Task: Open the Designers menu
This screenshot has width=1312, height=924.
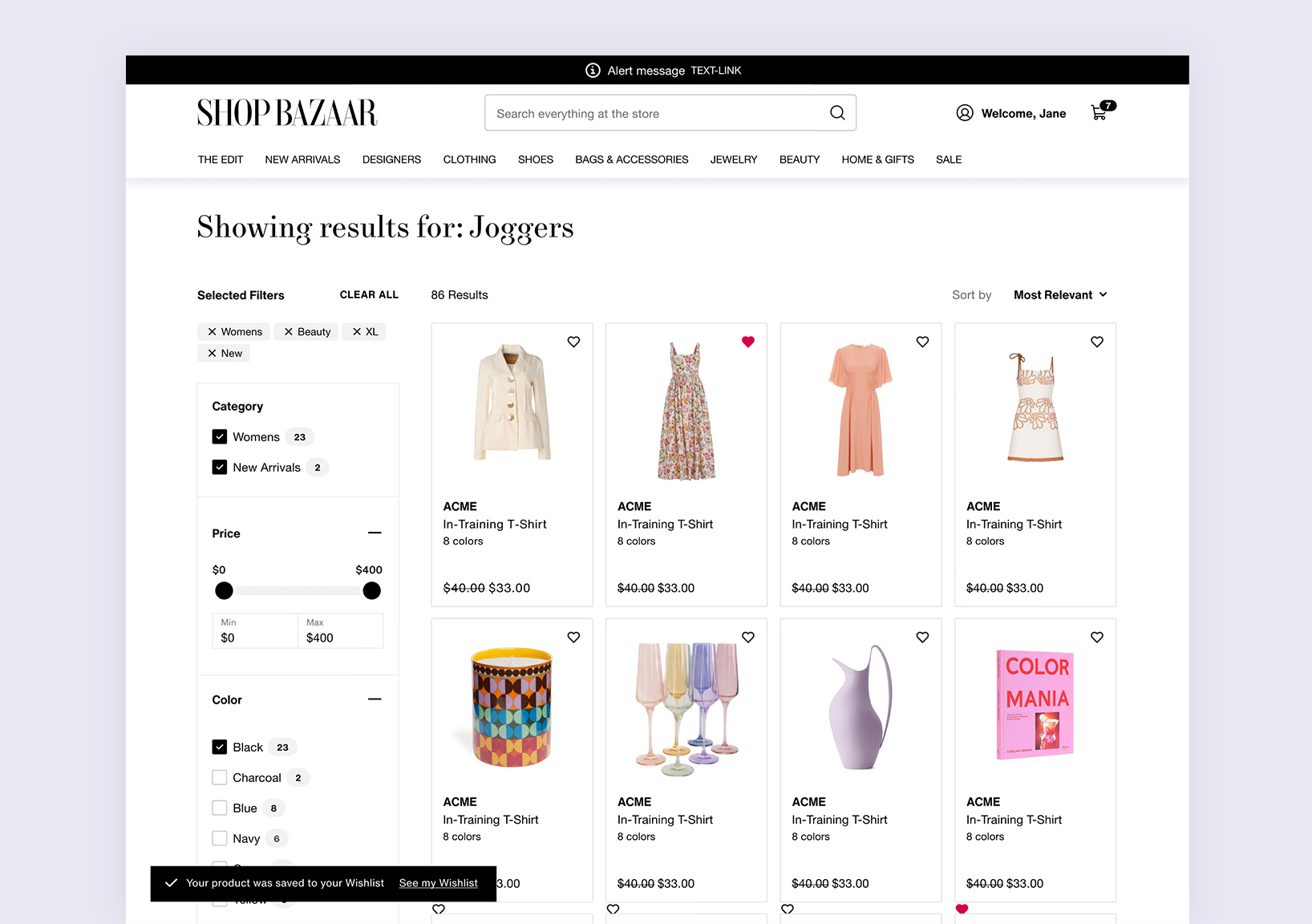Action: click(391, 160)
